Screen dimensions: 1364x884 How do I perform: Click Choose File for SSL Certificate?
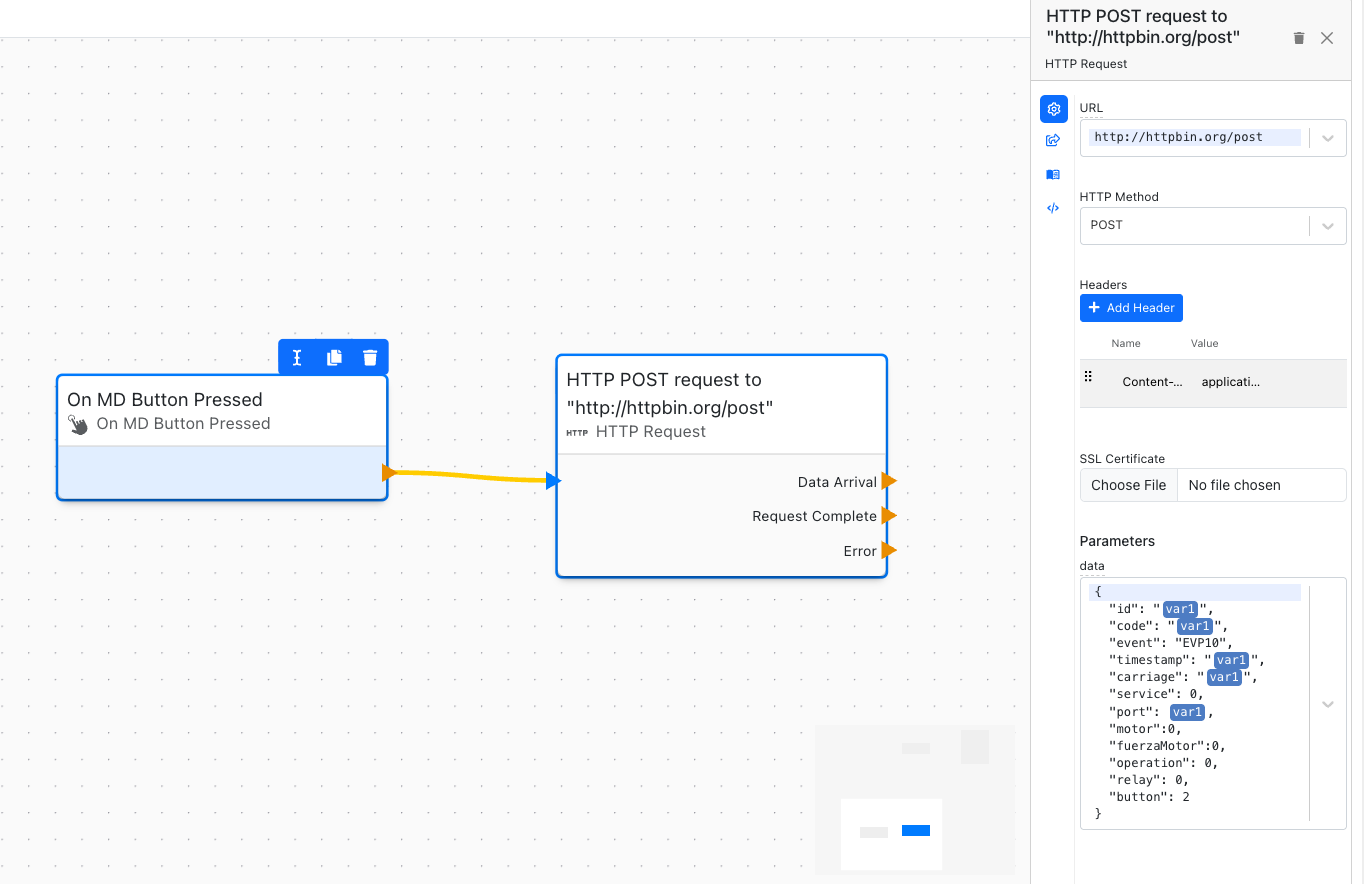click(x=1128, y=485)
